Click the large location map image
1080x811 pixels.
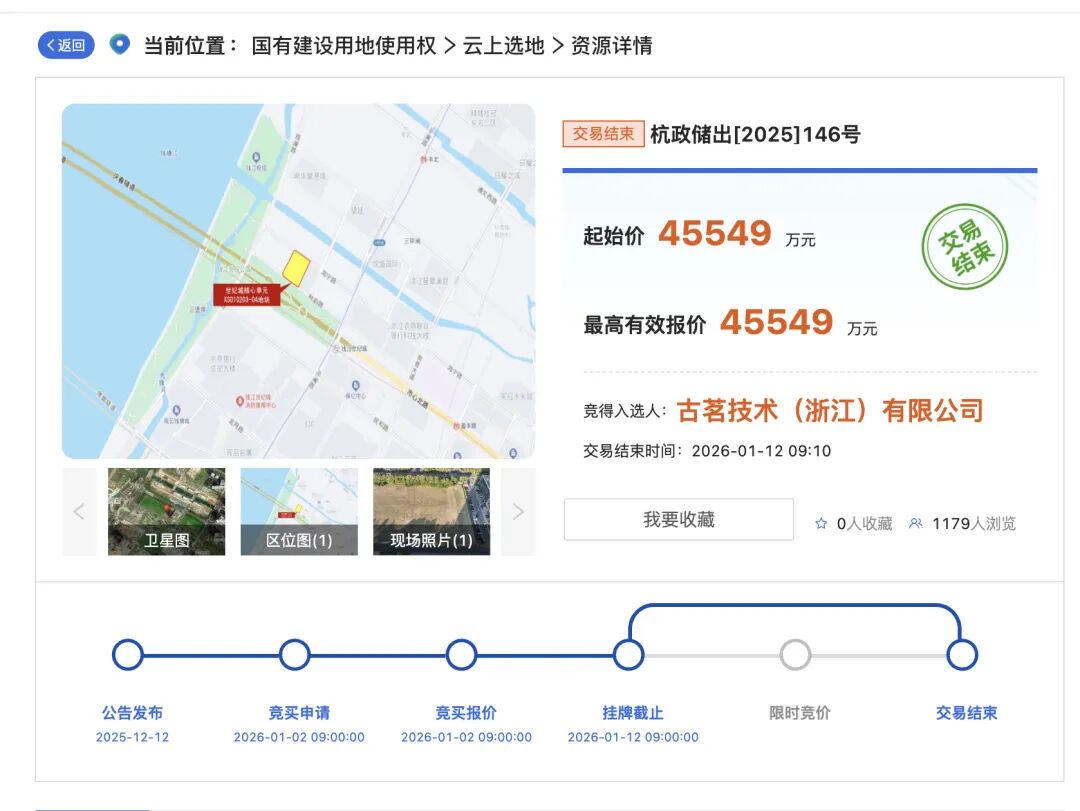click(298, 281)
